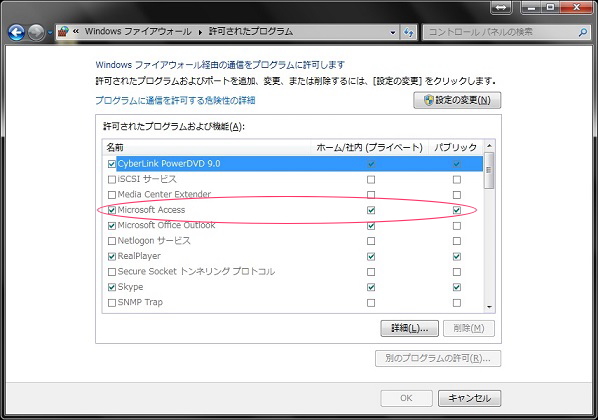Click the 削除(M) button
The width and height of the screenshot is (598, 420).
click(x=469, y=328)
